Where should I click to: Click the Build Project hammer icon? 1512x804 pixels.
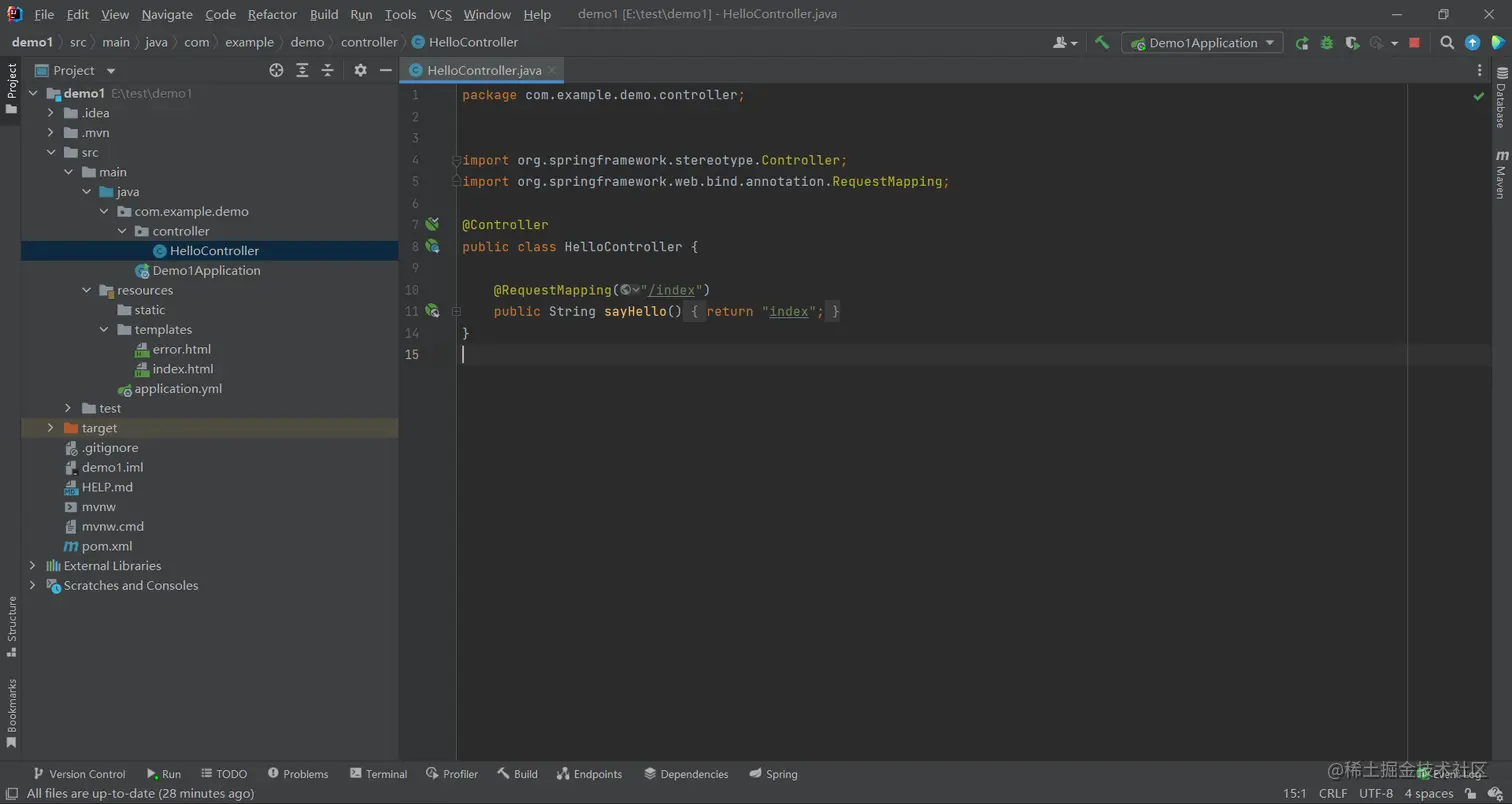pos(1102,43)
